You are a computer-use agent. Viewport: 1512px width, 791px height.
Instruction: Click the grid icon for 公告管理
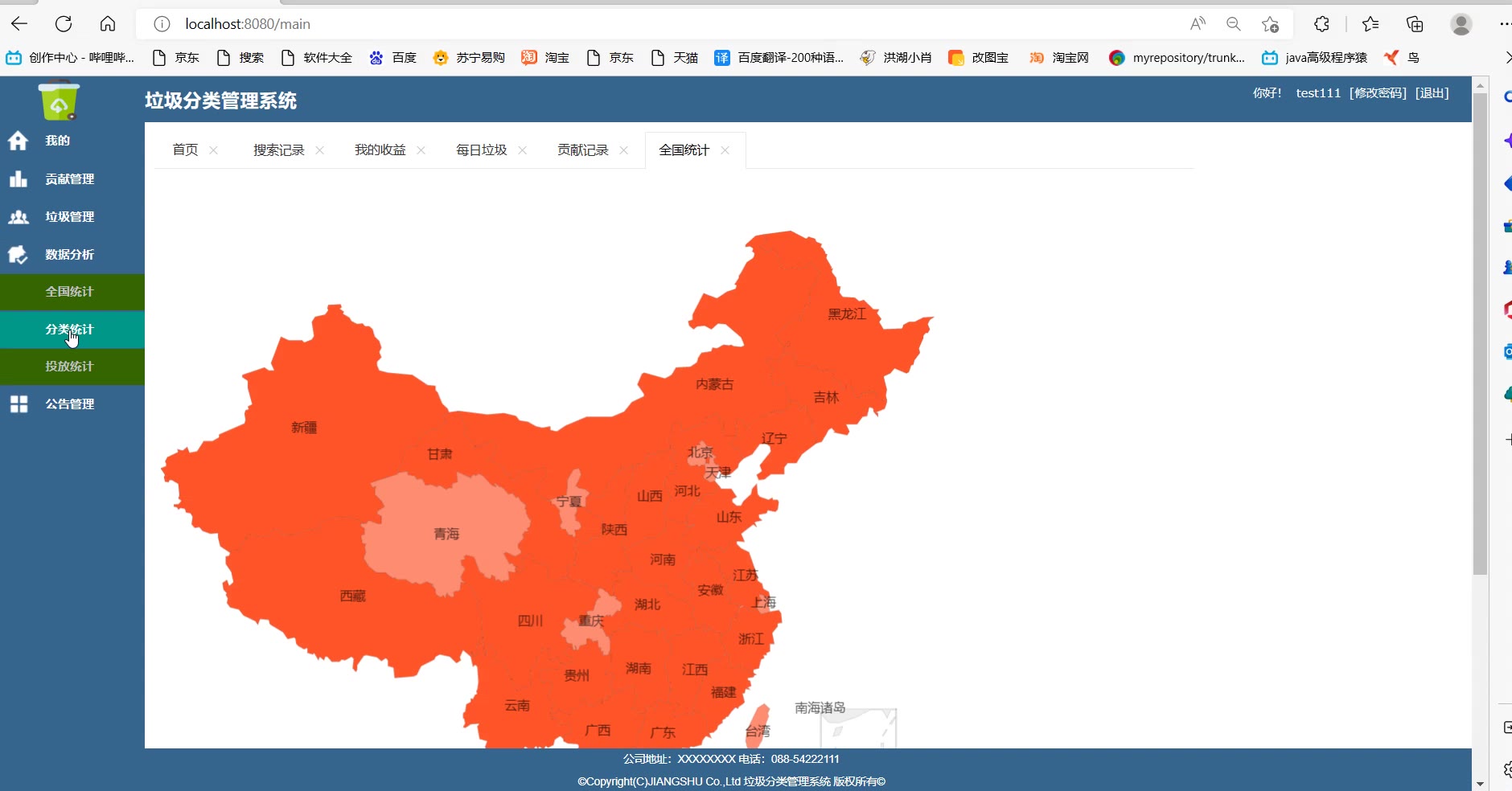(18, 404)
